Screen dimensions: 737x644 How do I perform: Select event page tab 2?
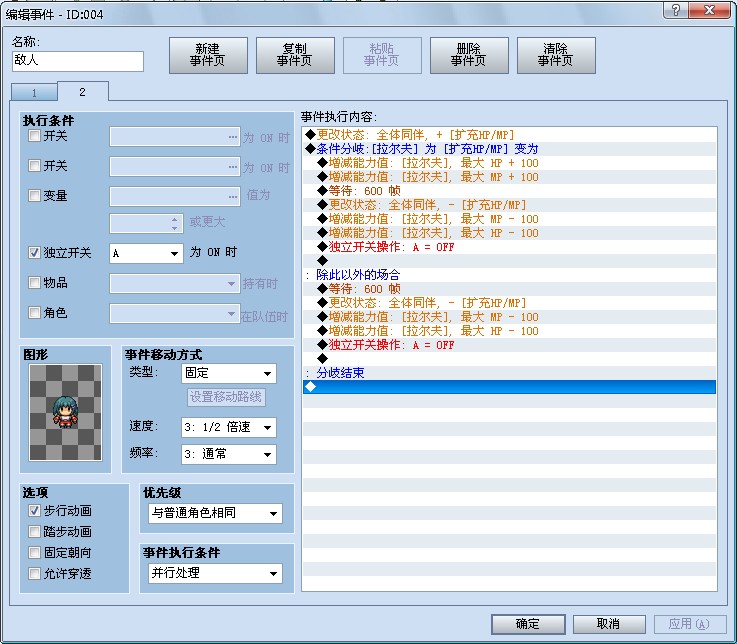(83, 92)
